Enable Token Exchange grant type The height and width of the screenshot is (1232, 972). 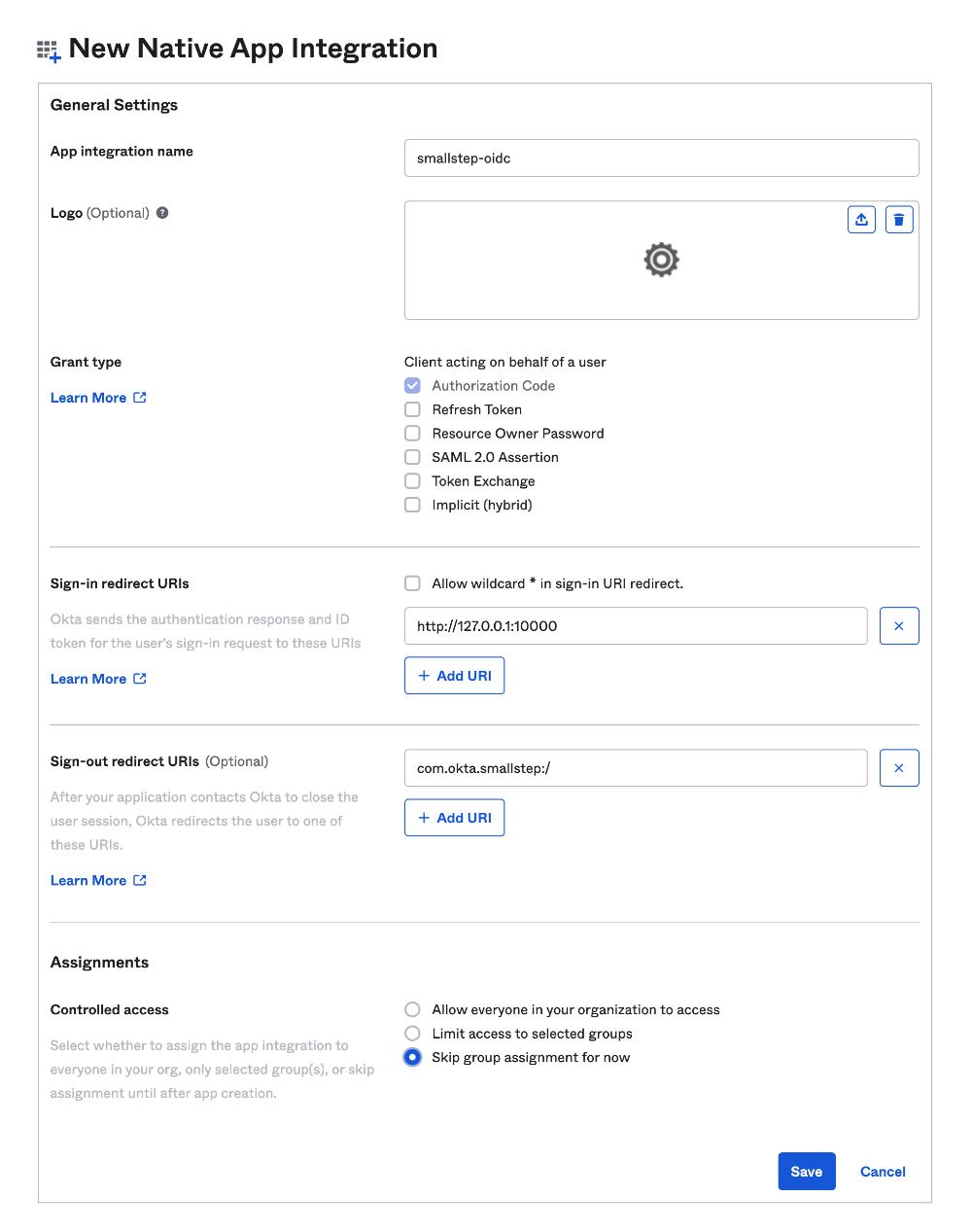[x=413, y=481]
